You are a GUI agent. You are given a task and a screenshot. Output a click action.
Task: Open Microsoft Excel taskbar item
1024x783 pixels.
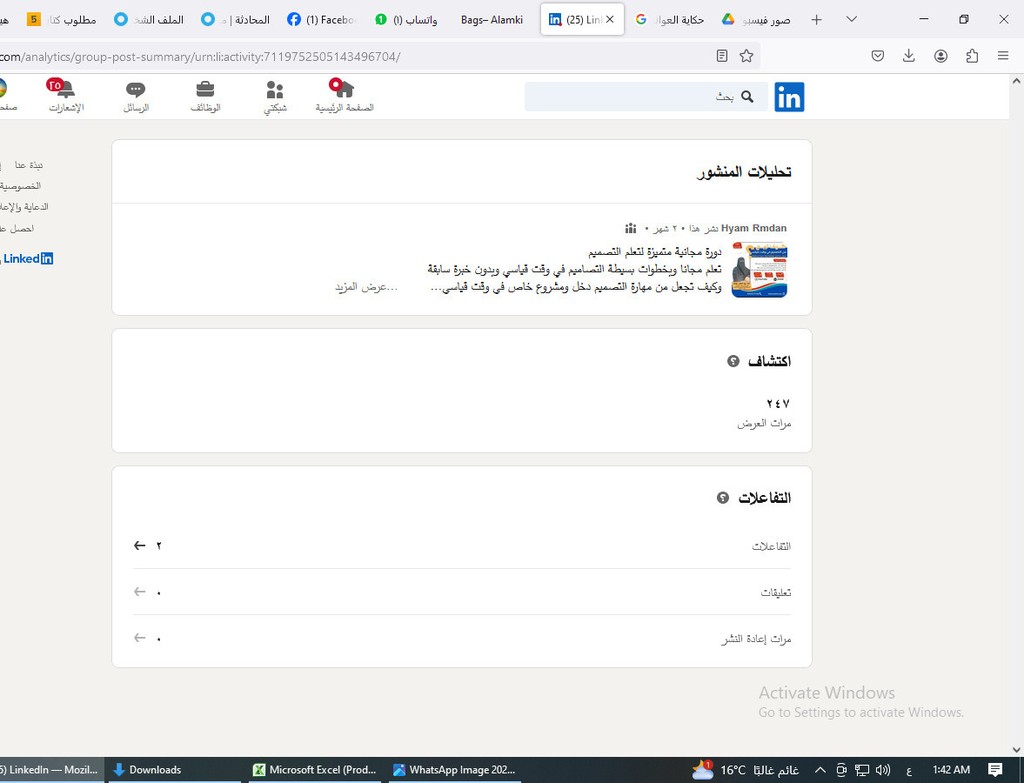coord(315,770)
